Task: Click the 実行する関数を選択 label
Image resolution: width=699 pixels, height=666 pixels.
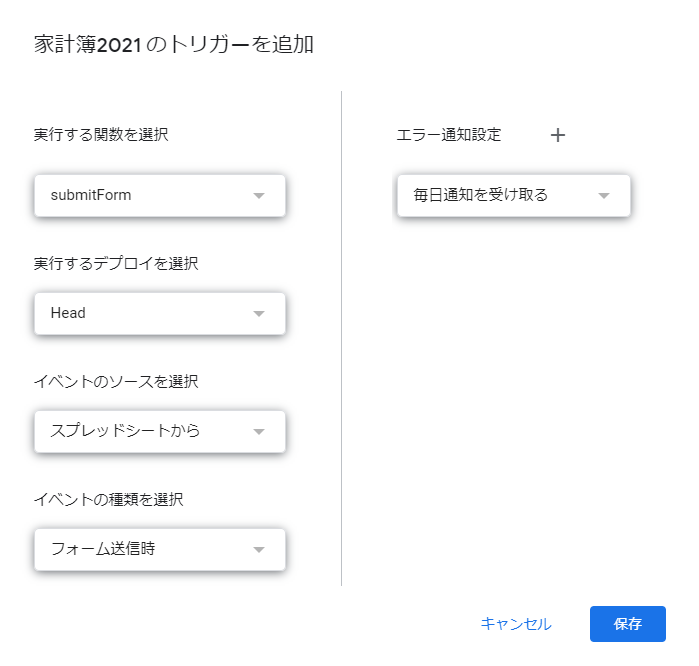Action: pyautogui.click(x=101, y=135)
